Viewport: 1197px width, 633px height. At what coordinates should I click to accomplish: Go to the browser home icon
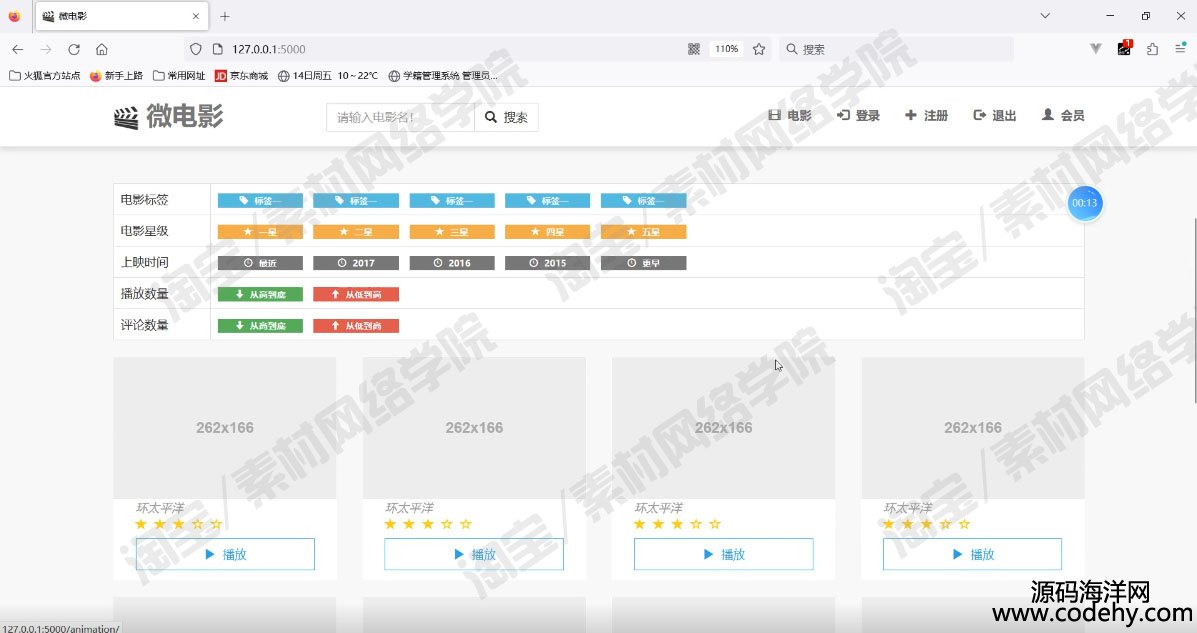pos(101,49)
